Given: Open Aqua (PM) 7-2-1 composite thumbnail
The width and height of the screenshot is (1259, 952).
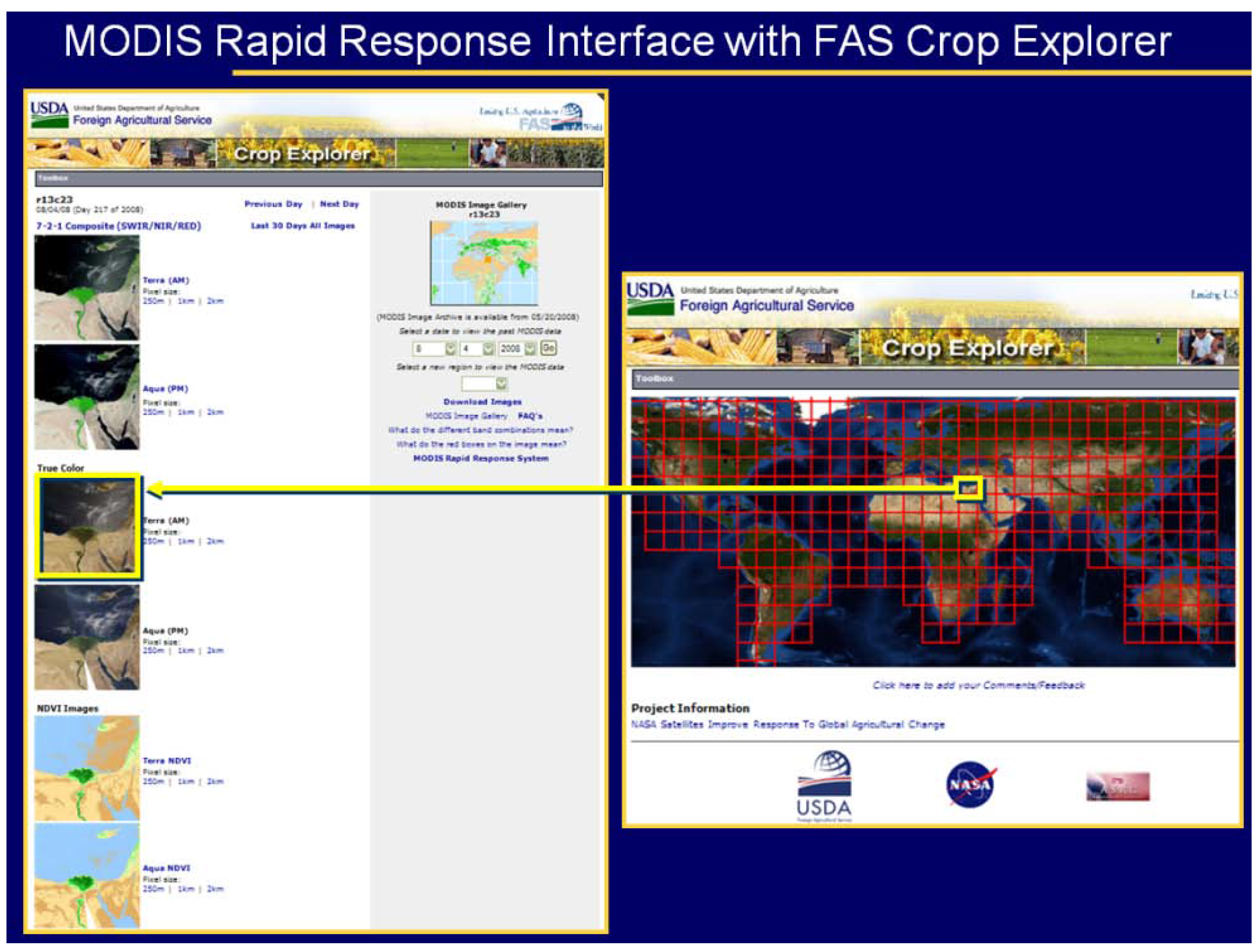Looking at the screenshot, I should click(x=86, y=397).
